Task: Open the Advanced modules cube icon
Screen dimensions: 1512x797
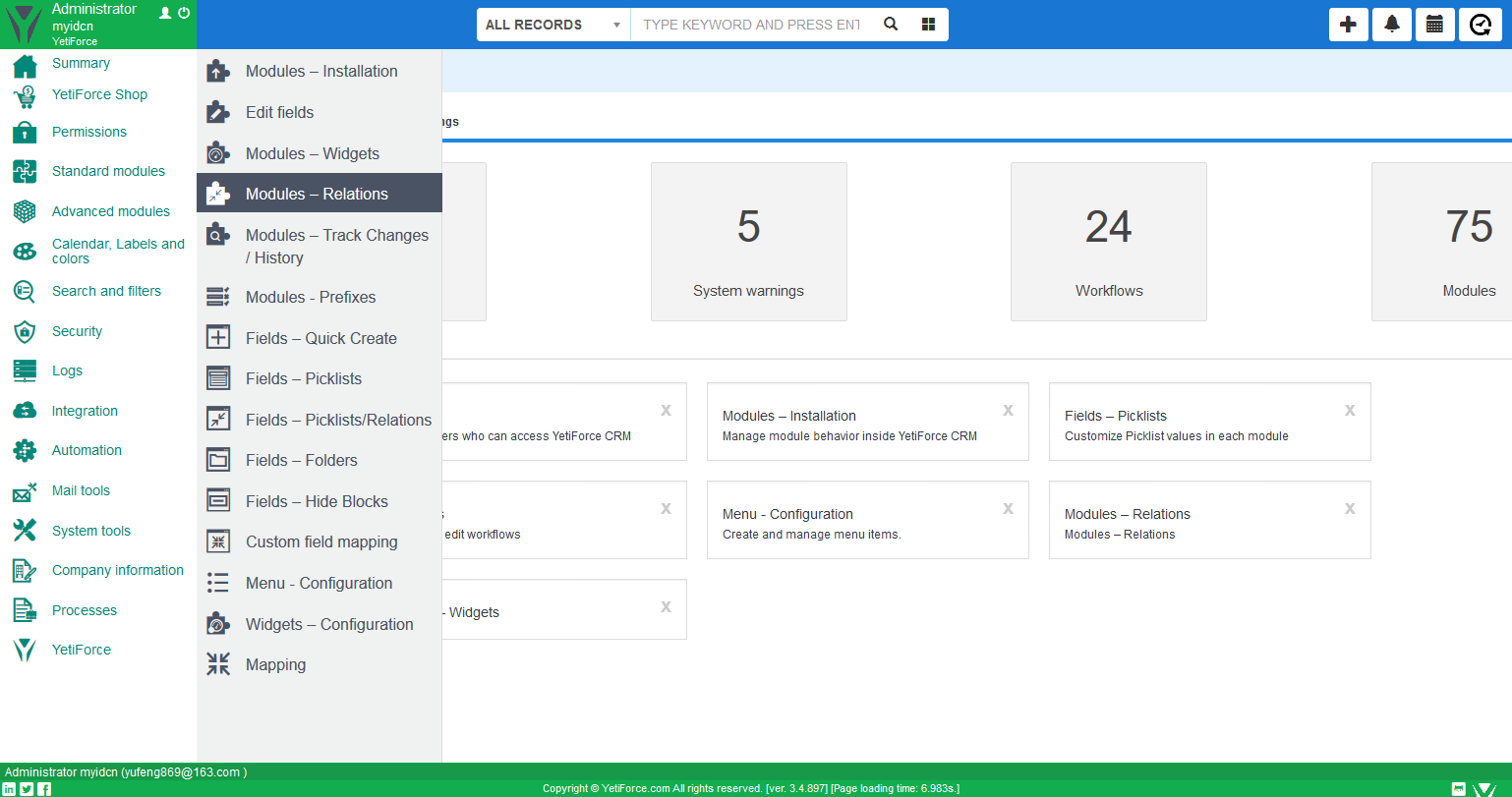Action: tap(25, 211)
